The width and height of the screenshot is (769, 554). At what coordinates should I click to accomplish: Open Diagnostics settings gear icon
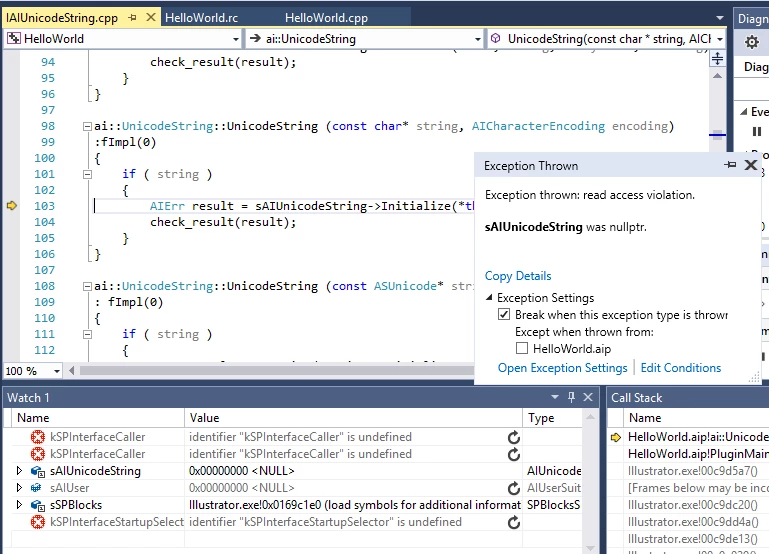point(751,42)
